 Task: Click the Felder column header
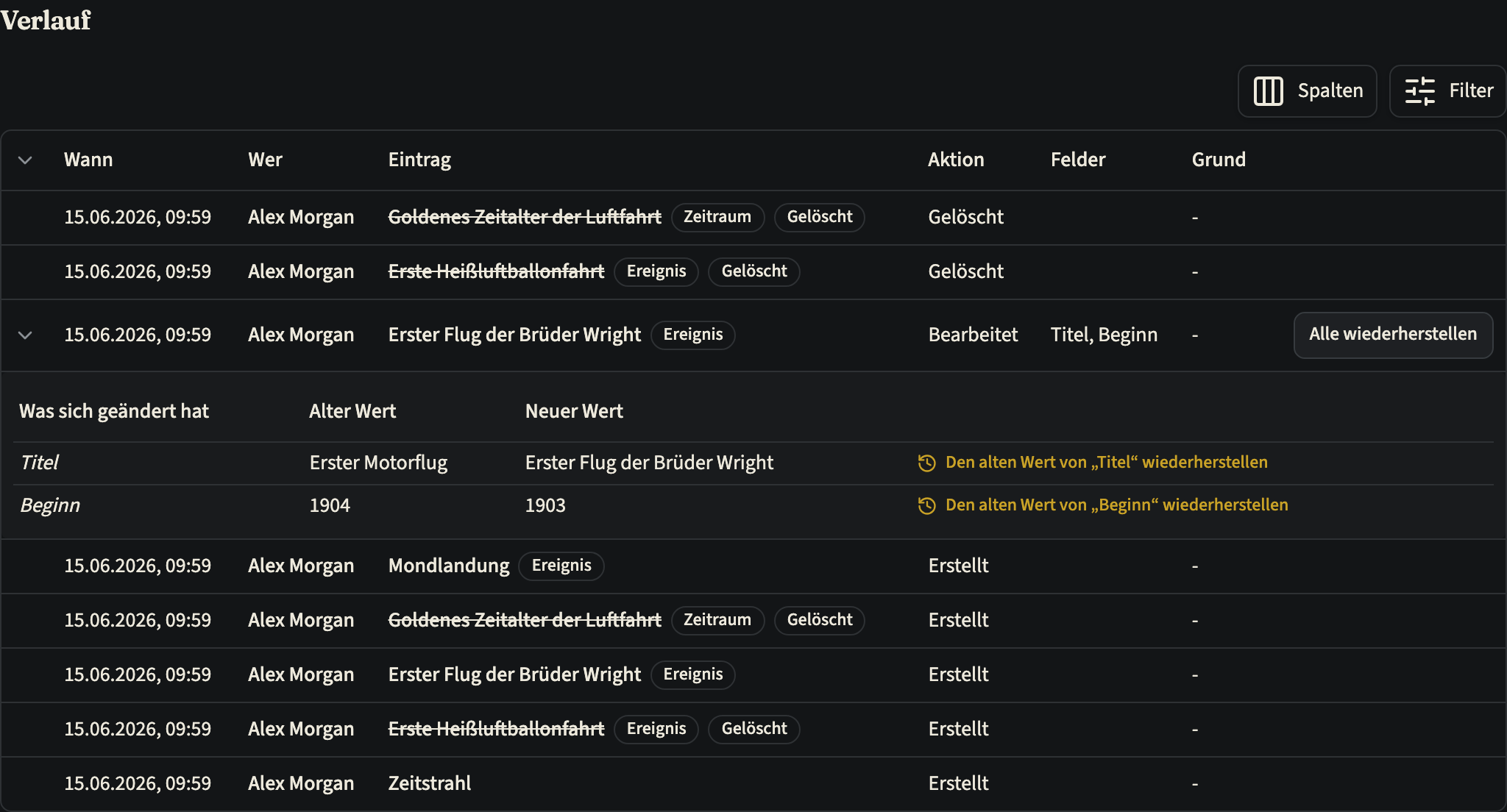click(x=1078, y=160)
